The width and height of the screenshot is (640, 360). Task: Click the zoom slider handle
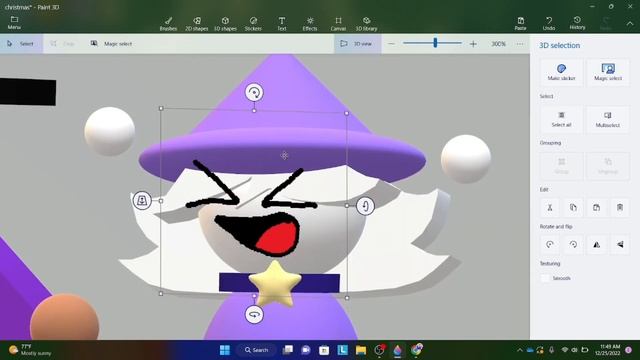click(435, 42)
